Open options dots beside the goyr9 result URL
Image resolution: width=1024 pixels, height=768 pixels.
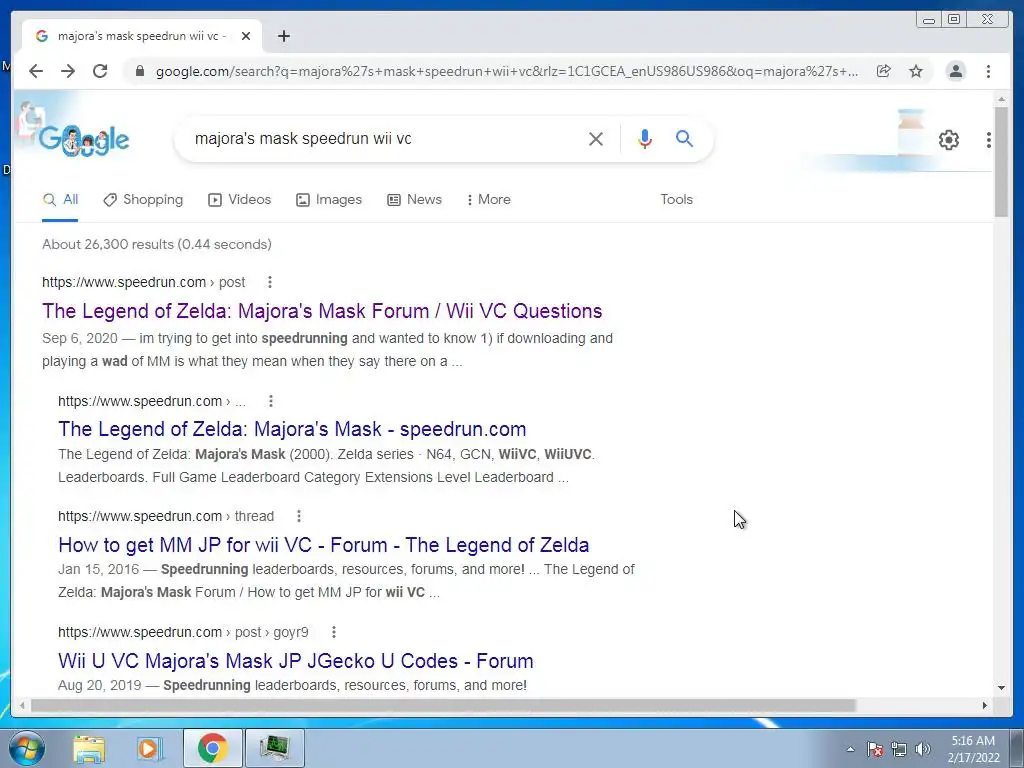tap(334, 632)
